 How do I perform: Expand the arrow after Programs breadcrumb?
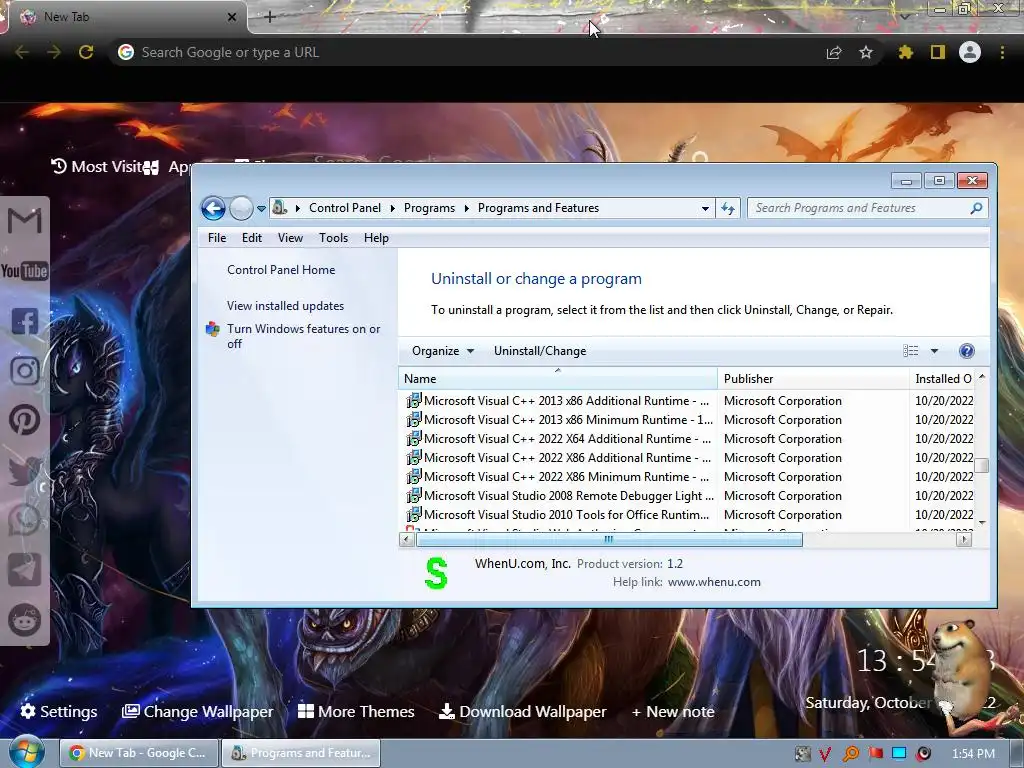tap(467, 208)
